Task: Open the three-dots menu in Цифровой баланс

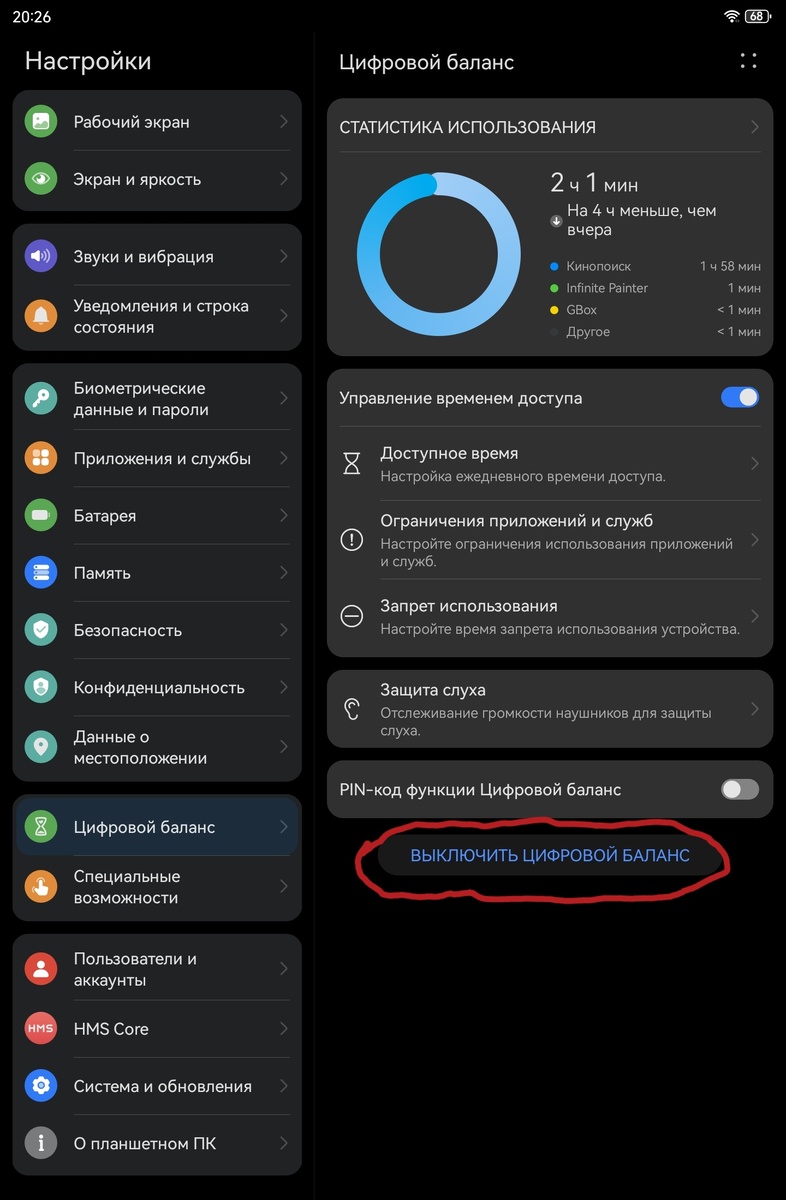Action: point(748,61)
